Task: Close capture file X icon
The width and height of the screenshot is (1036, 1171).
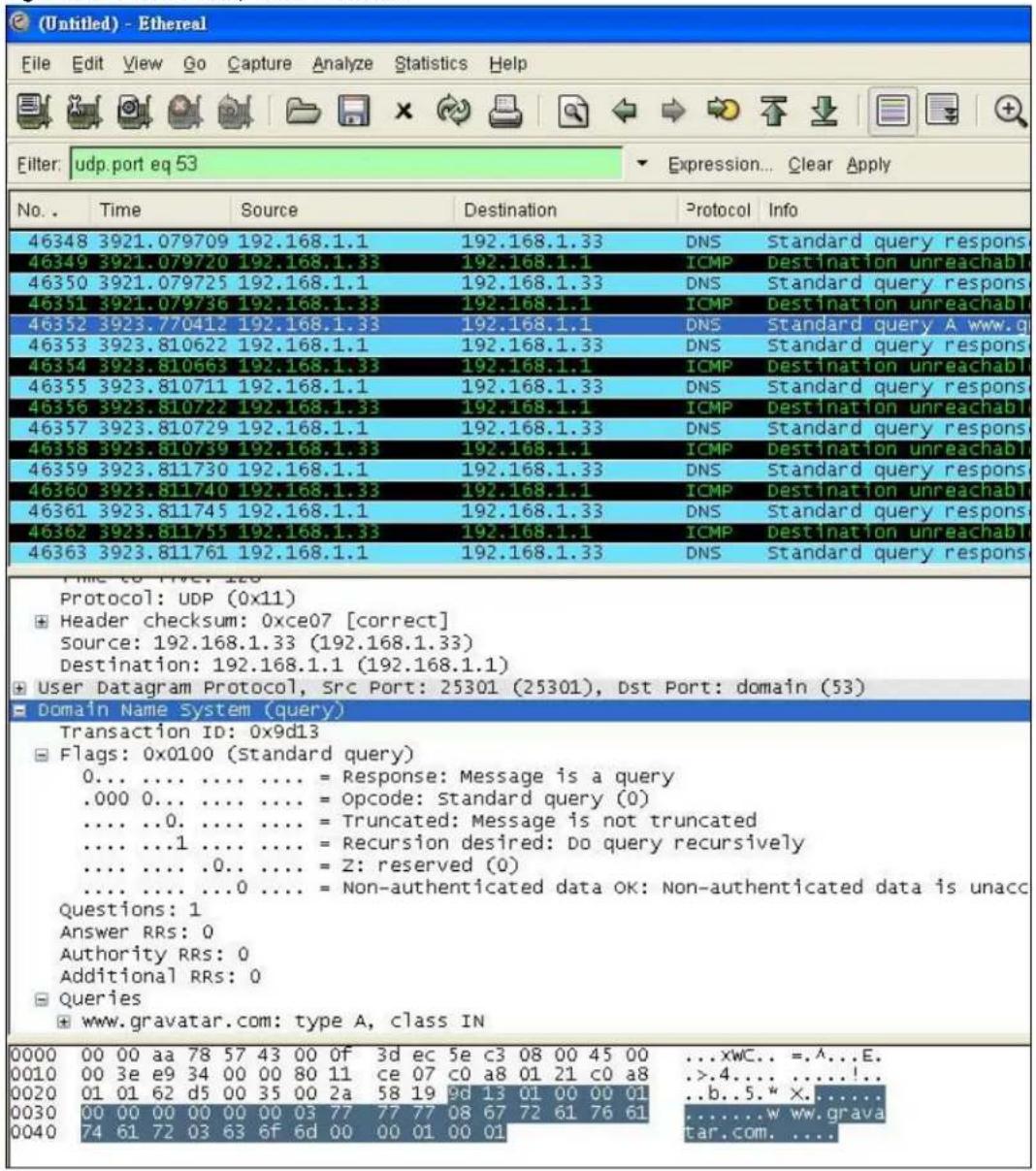Action: [x=404, y=114]
